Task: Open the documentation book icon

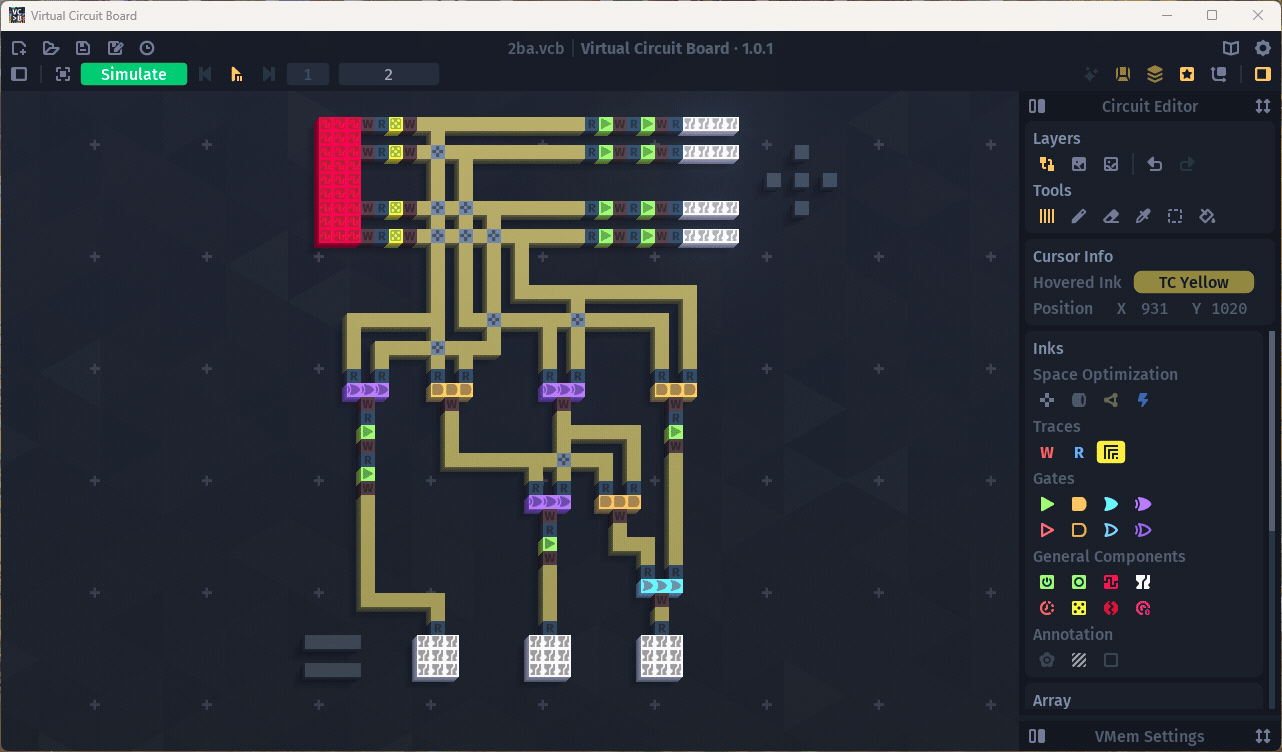Action: point(1231,48)
